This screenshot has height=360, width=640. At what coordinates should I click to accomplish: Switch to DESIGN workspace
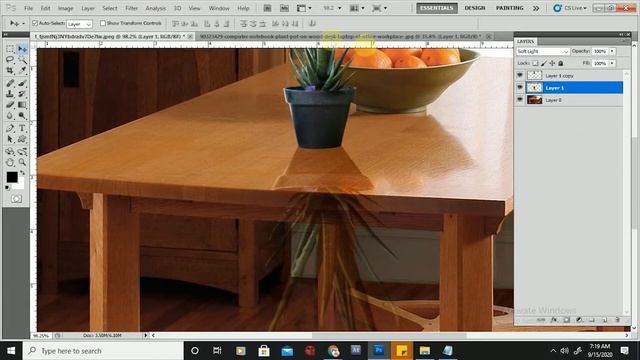tap(475, 8)
